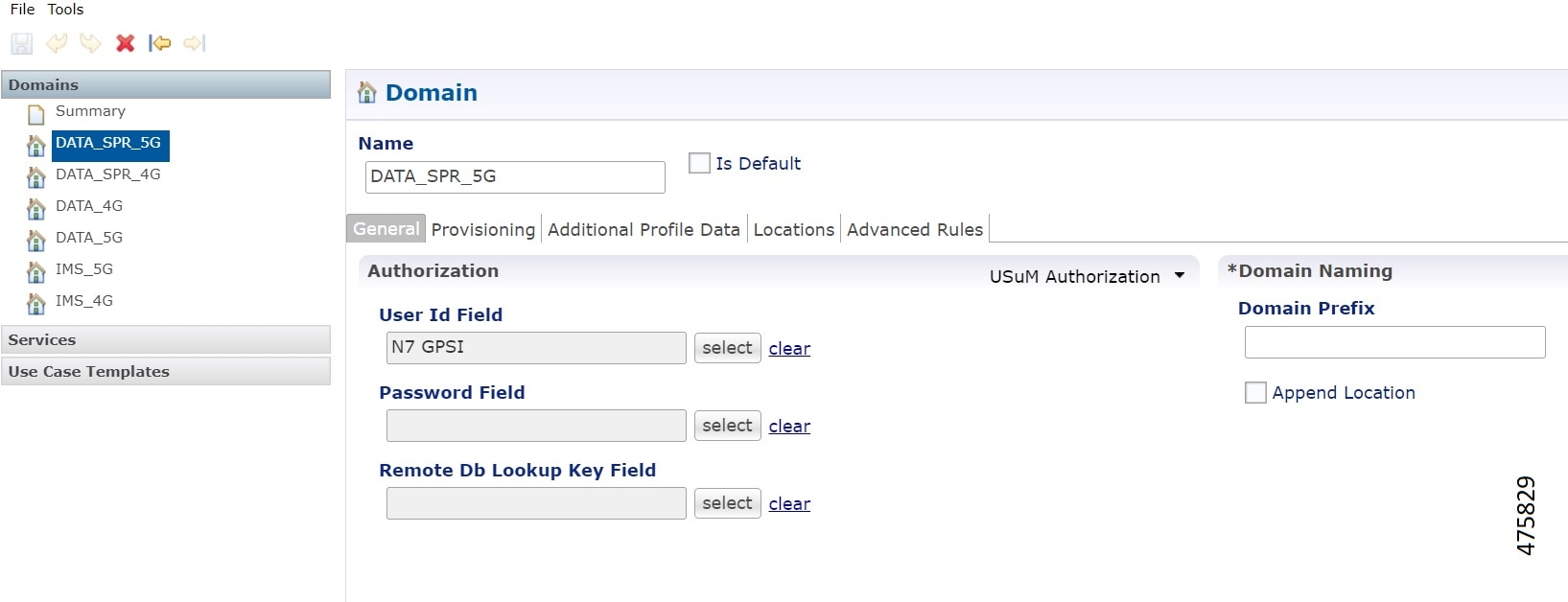The image size is (1568, 602).
Task: Click the navigate forward arrow icon
Action: coord(195,43)
